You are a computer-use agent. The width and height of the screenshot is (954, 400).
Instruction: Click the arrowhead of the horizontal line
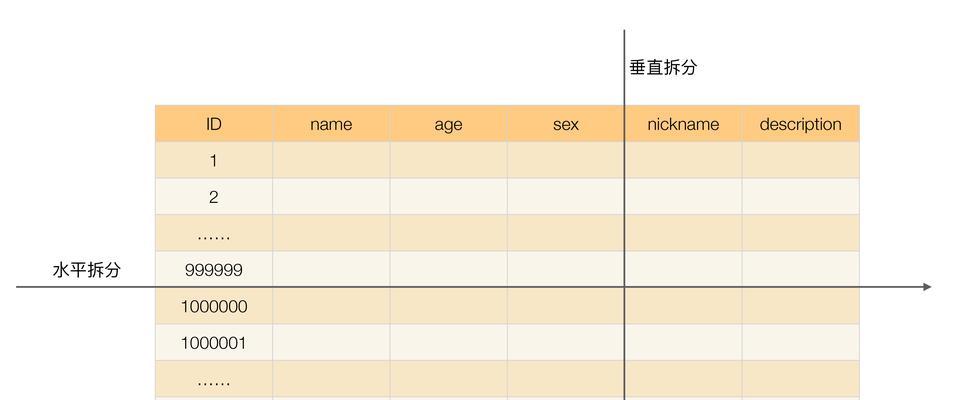[x=927, y=287]
